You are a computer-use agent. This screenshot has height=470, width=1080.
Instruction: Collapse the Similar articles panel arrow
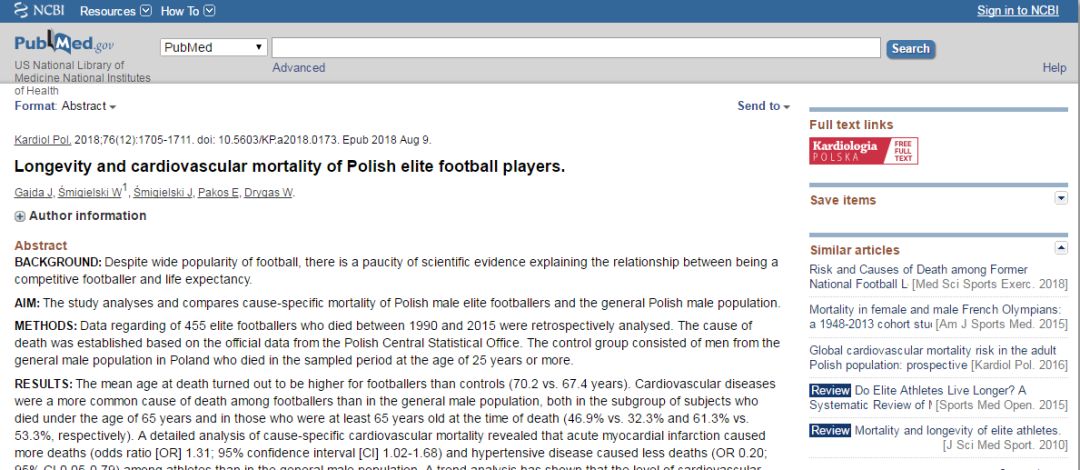[x=1061, y=248]
